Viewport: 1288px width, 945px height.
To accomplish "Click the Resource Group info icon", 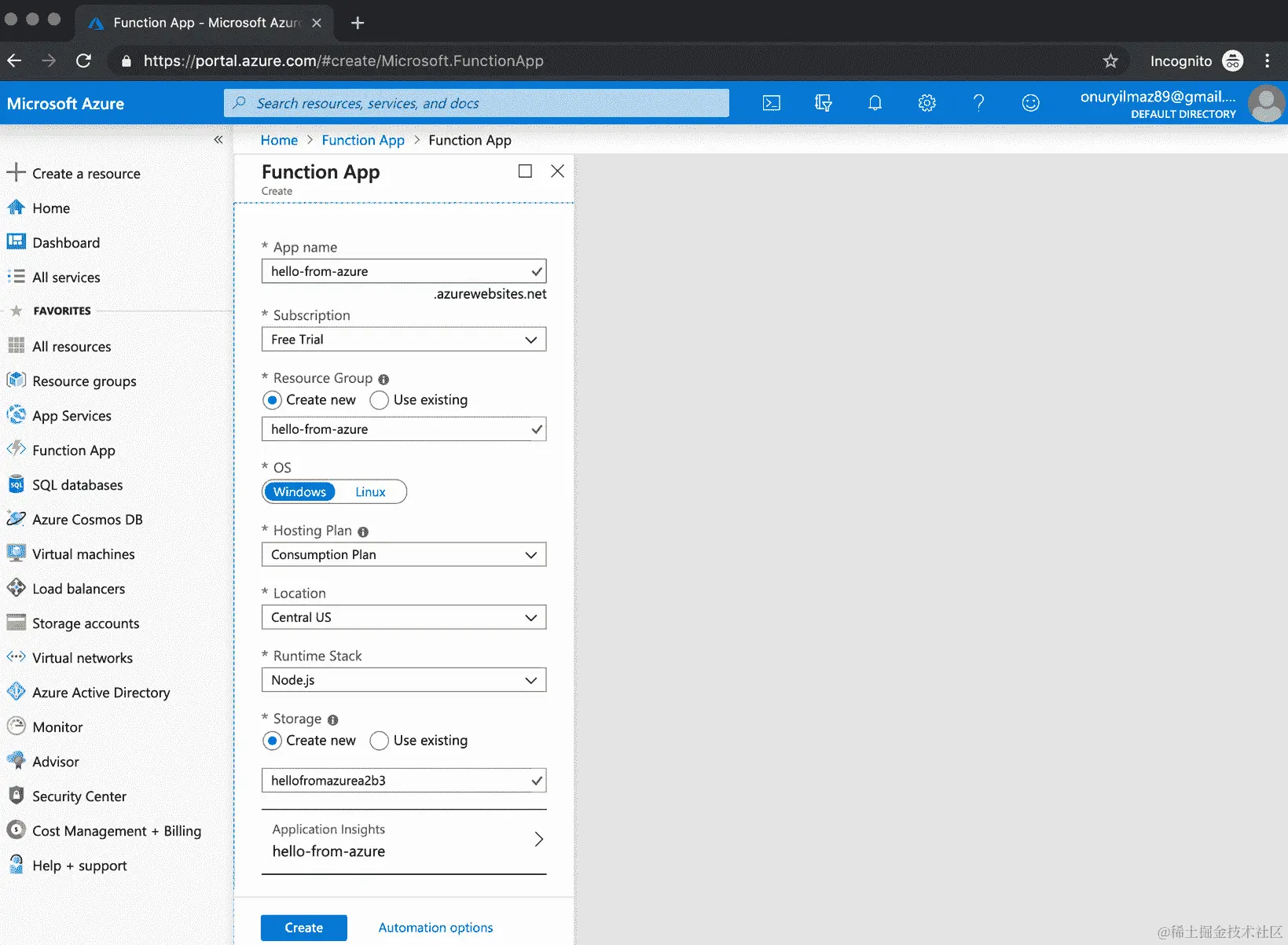I will pyautogui.click(x=383, y=379).
